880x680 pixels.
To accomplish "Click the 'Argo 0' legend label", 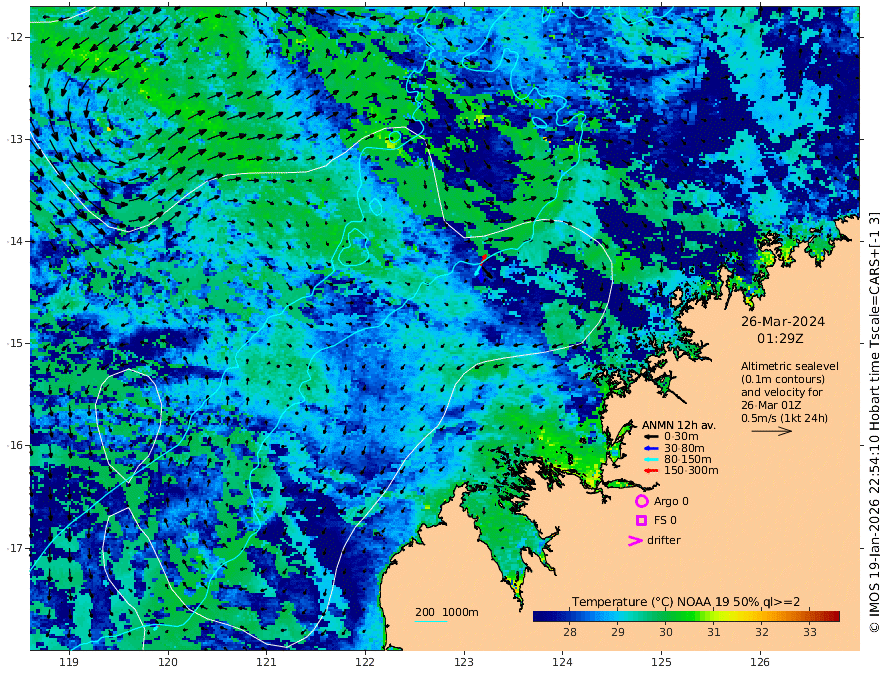I will 671,501.
